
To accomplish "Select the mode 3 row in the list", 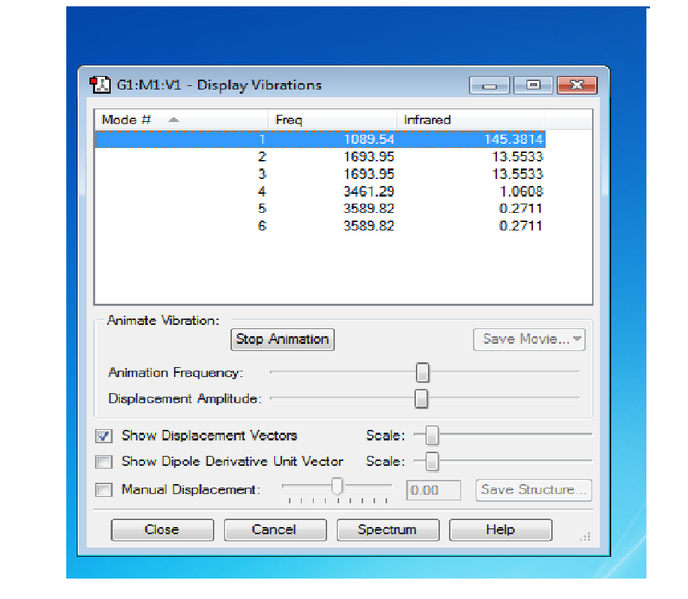I will (320, 174).
